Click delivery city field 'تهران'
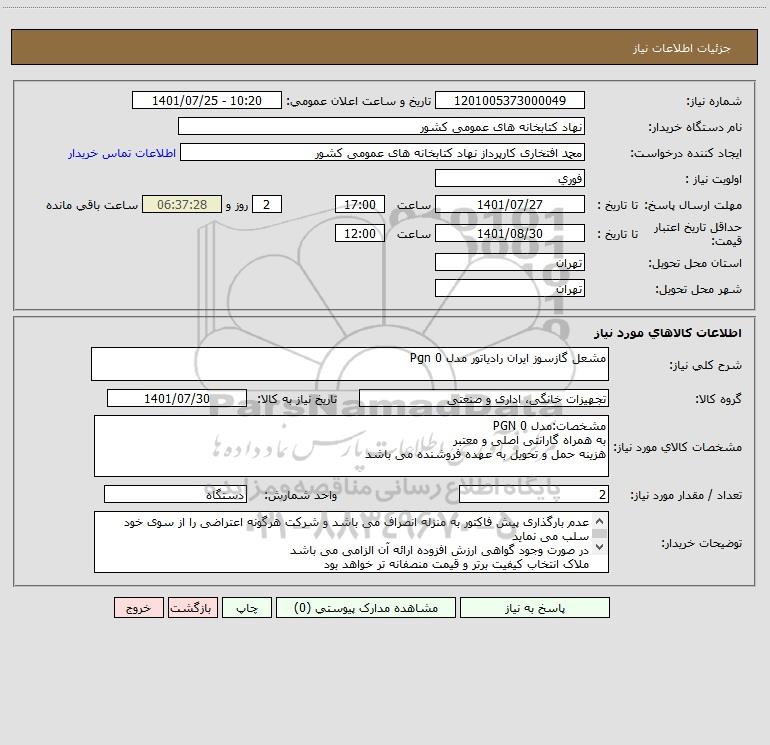This screenshot has width=770, height=745. coord(510,289)
